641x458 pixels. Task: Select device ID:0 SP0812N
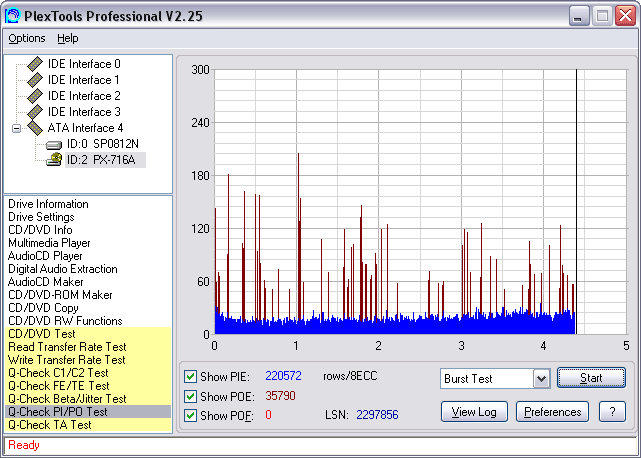pyautogui.click(x=103, y=144)
